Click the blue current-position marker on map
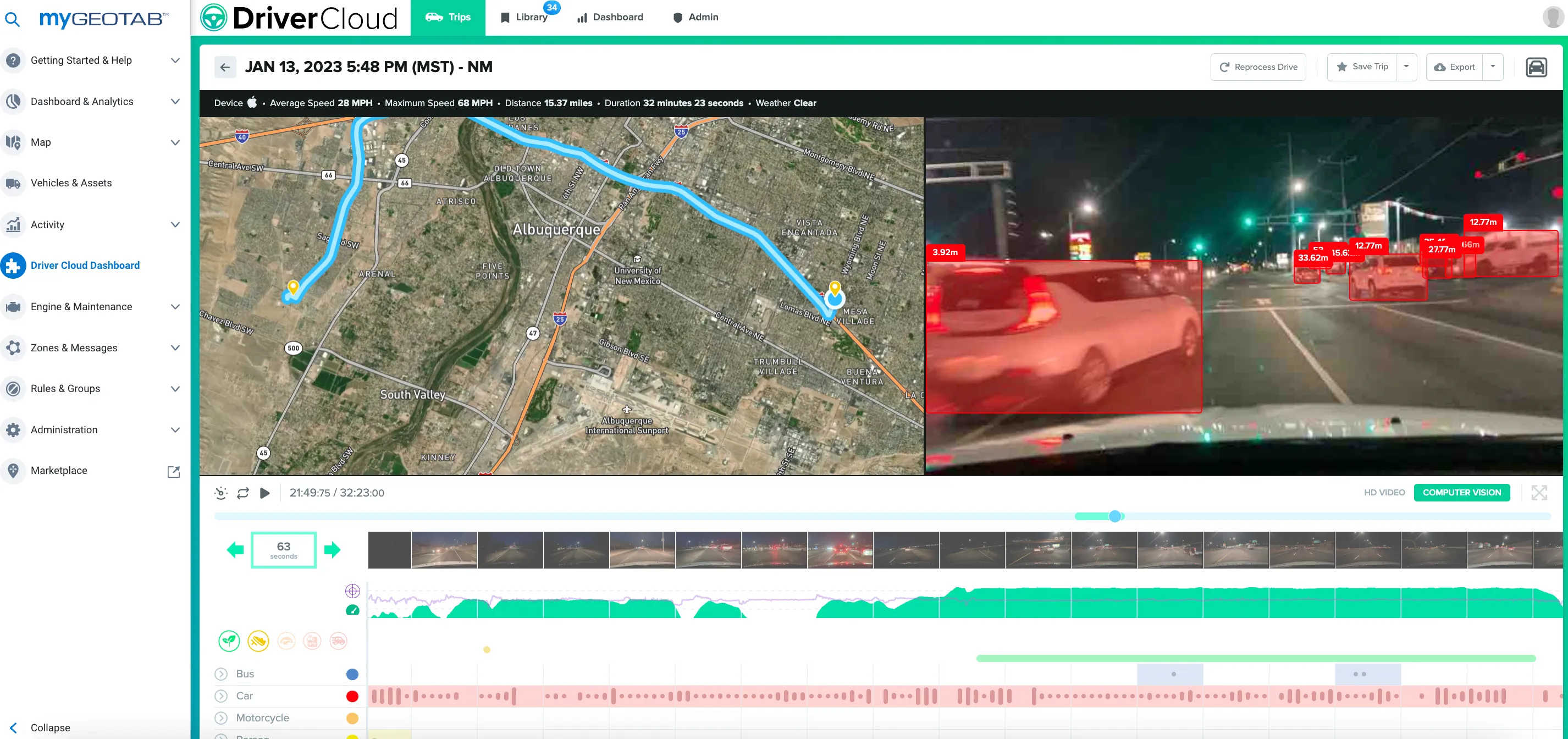 tap(835, 299)
